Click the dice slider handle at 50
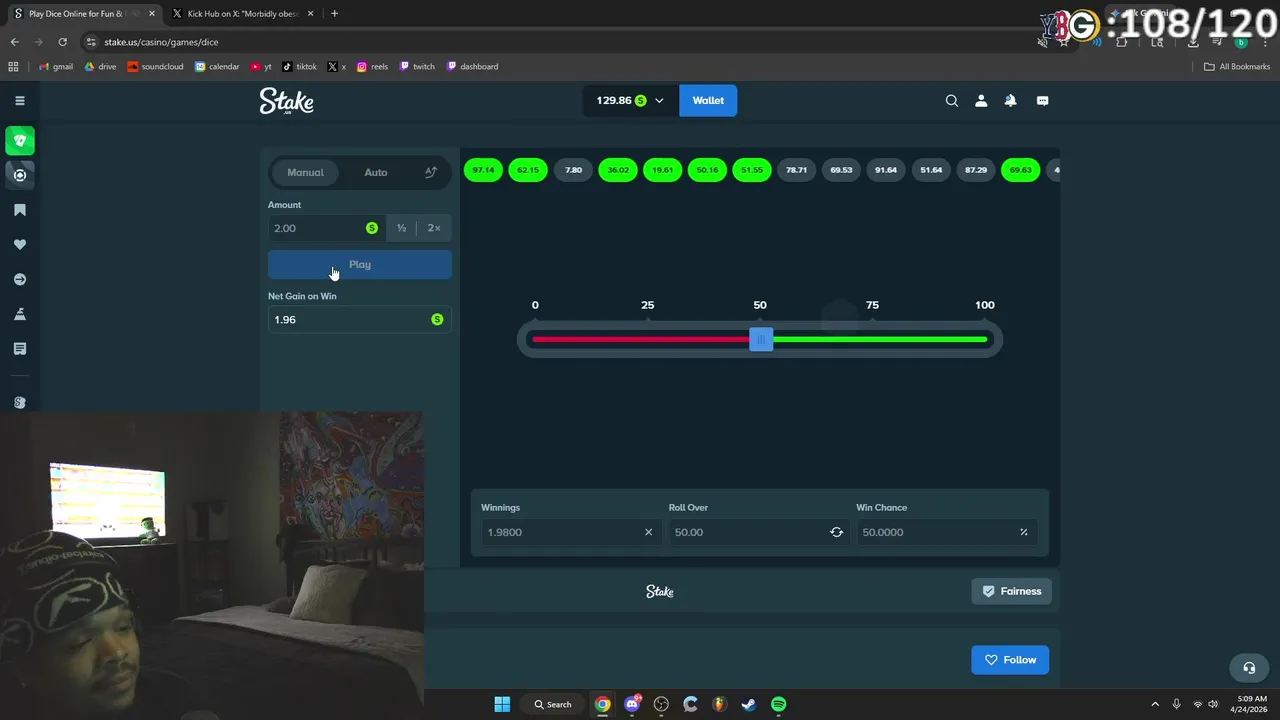Viewport: 1280px width, 720px height. 761,340
